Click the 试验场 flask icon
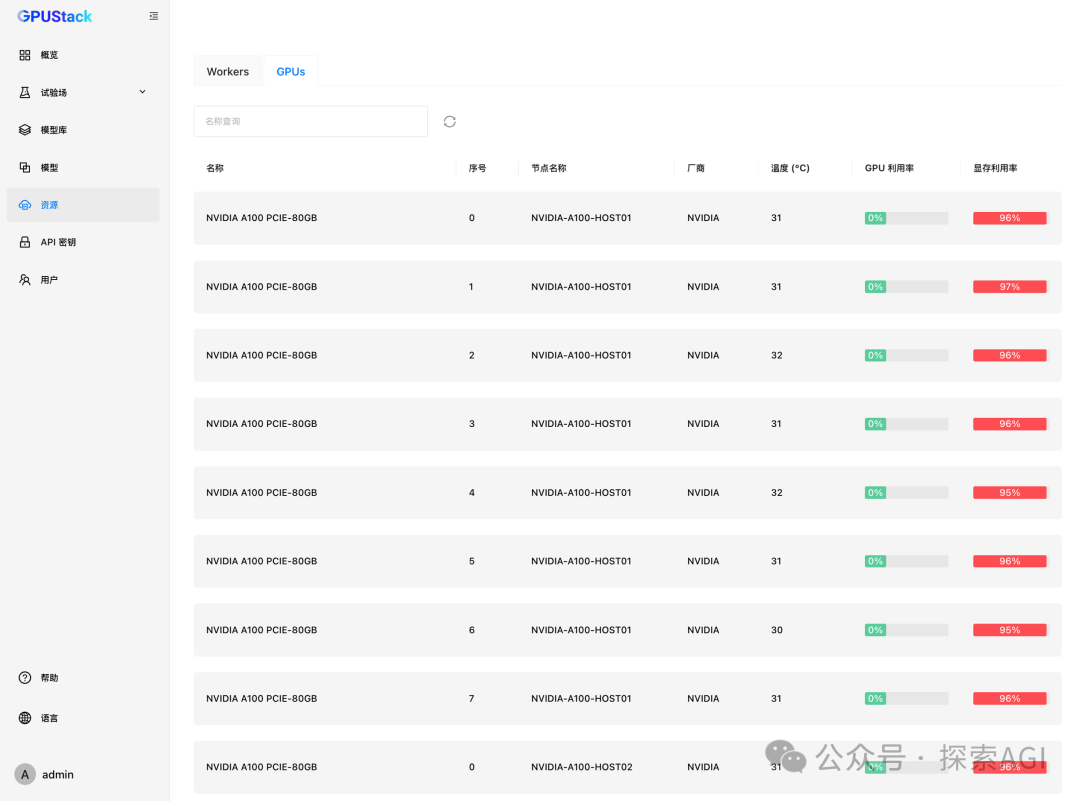Viewport: 1080px width, 801px height. coord(25,92)
